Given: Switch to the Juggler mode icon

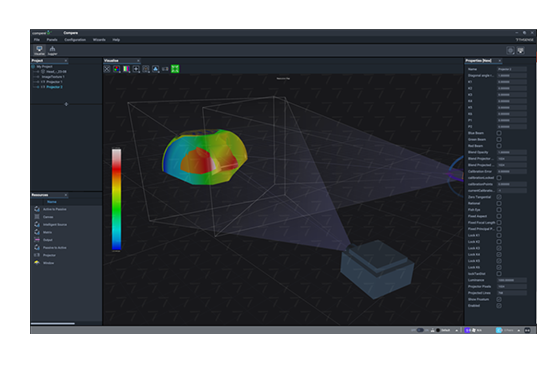Looking at the screenshot, I should point(52,50).
